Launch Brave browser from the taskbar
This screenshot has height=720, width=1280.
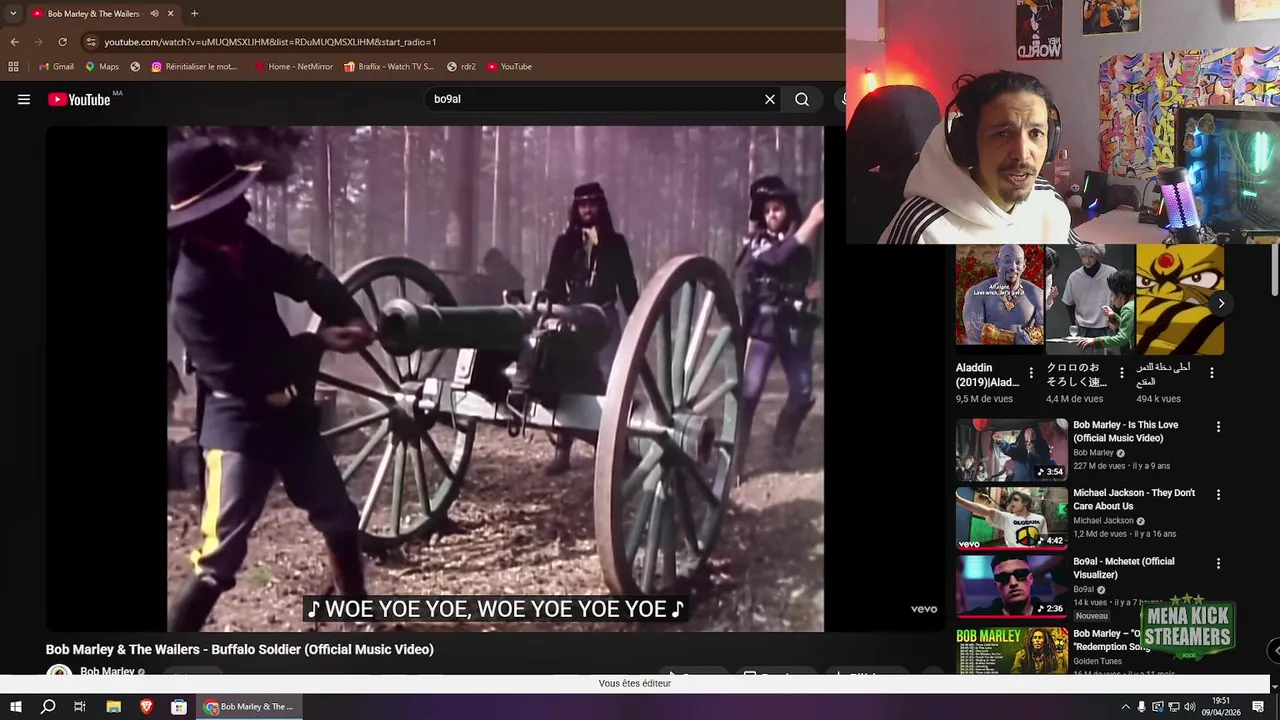(x=146, y=706)
